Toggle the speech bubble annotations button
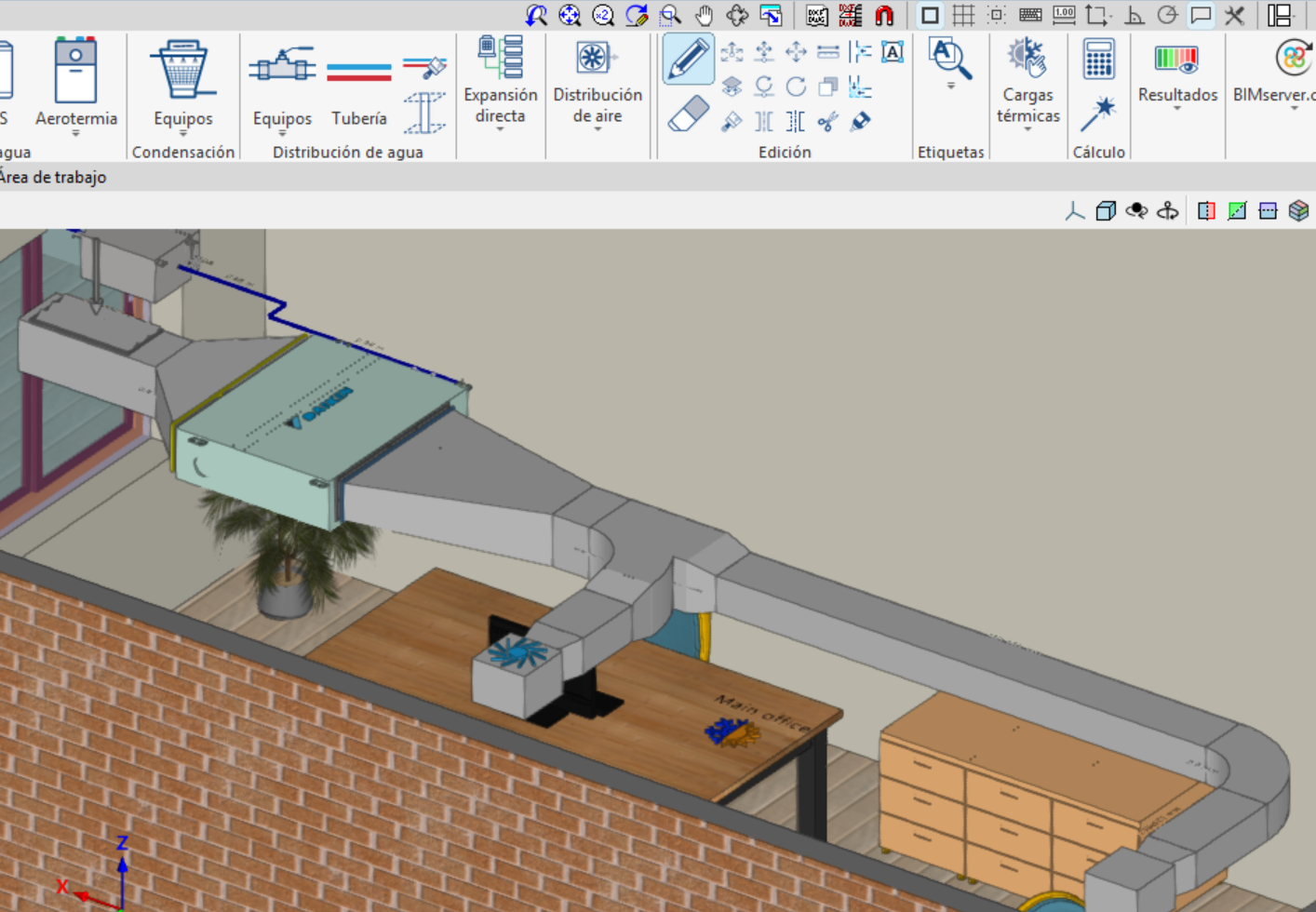Image resolution: width=1316 pixels, height=912 pixels. 1201,15
